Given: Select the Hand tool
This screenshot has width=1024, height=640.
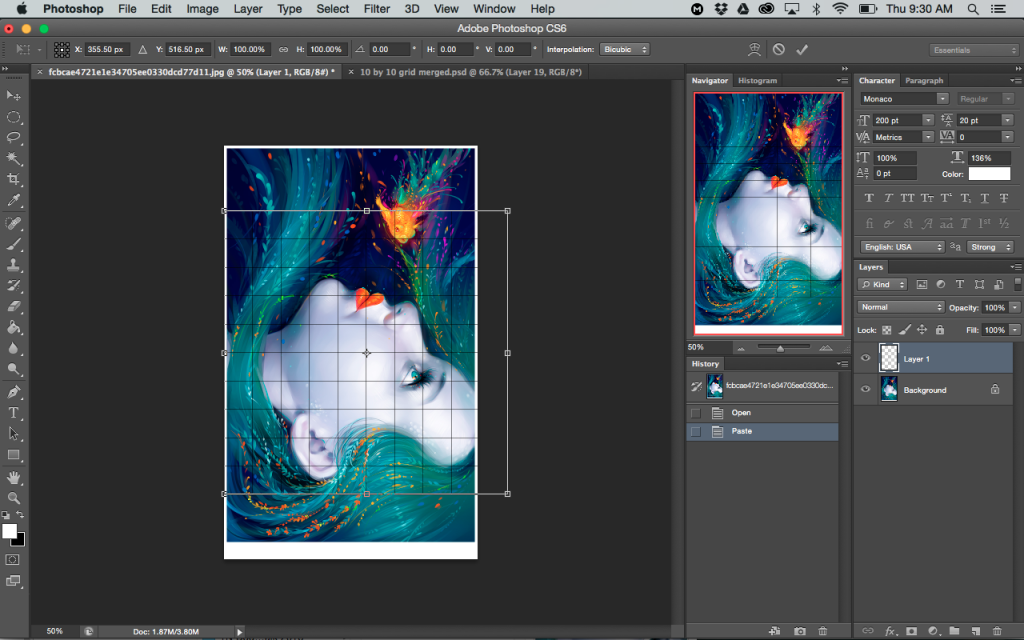Looking at the screenshot, I should pos(13,477).
